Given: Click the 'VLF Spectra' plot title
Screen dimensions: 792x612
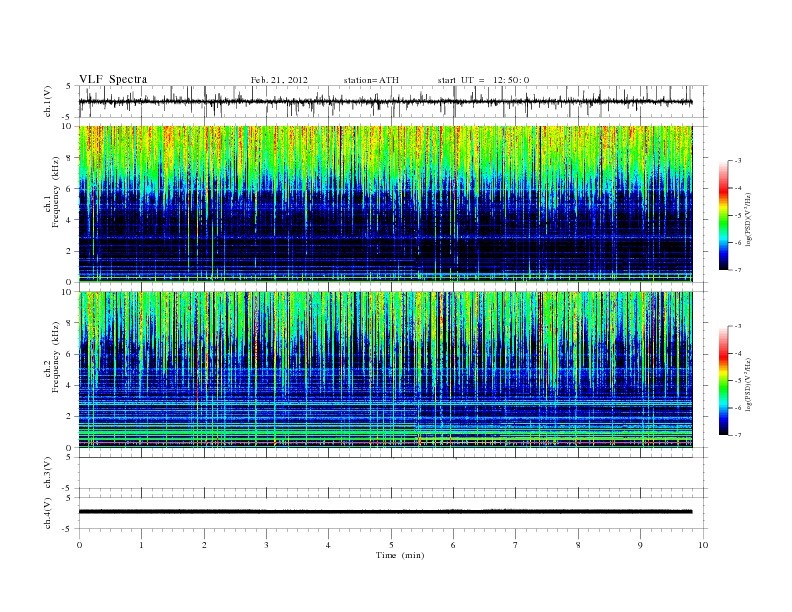Looking at the screenshot, I should 113,79.
